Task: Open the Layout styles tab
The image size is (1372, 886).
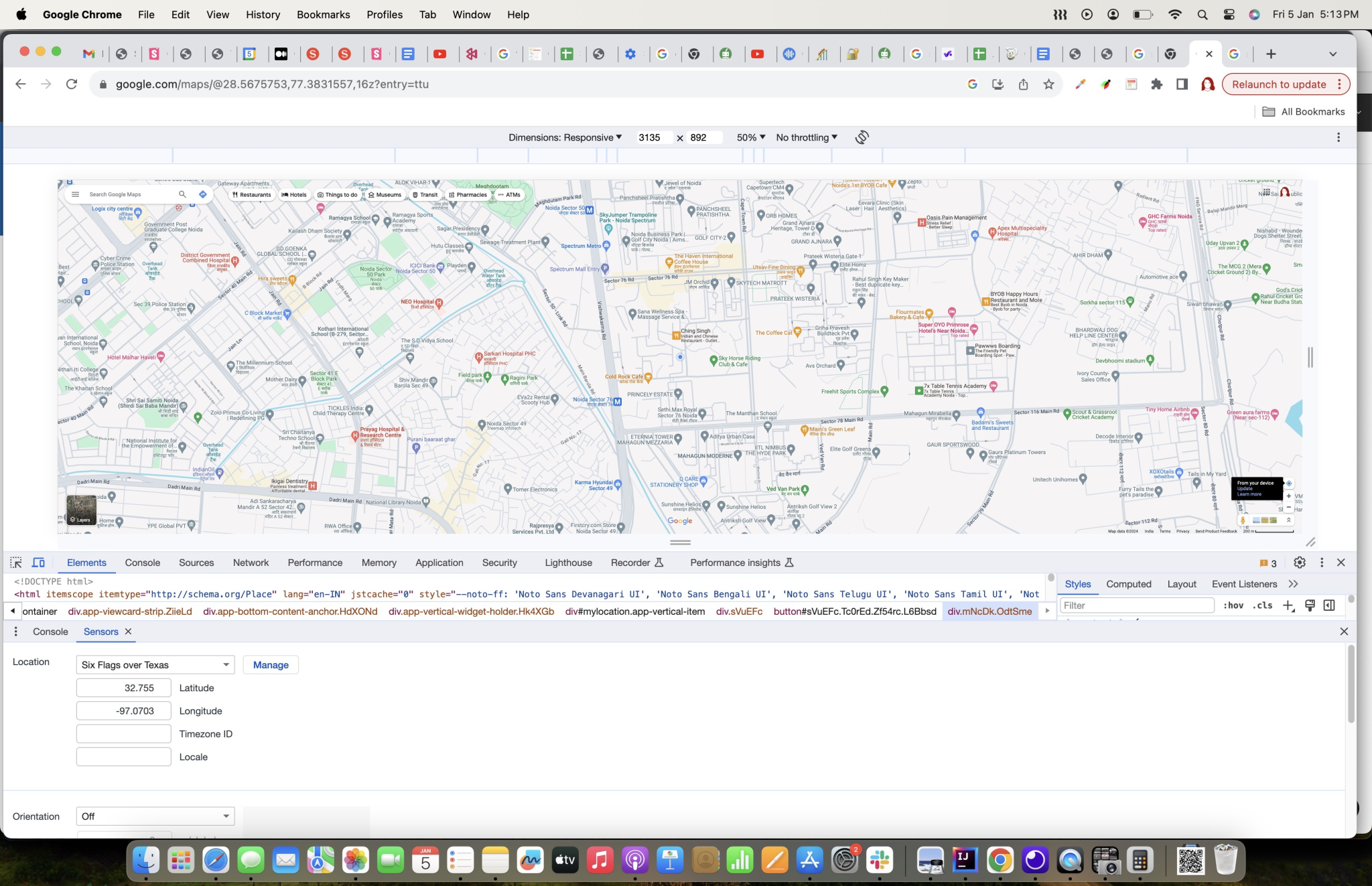Action: coord(1181,584)
